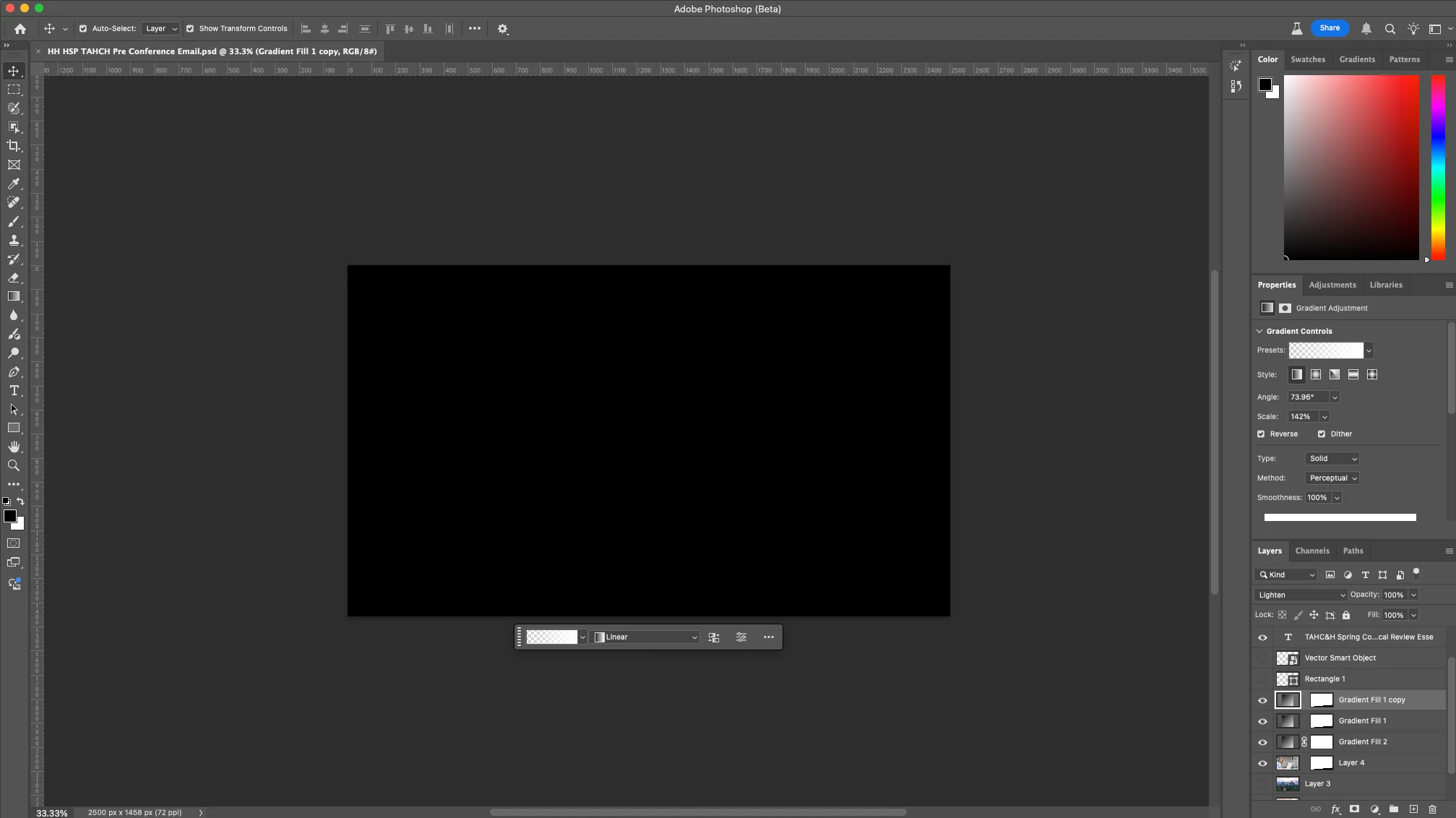
Task: Select the Zoom tool
Action: click(x=14, y=466)
